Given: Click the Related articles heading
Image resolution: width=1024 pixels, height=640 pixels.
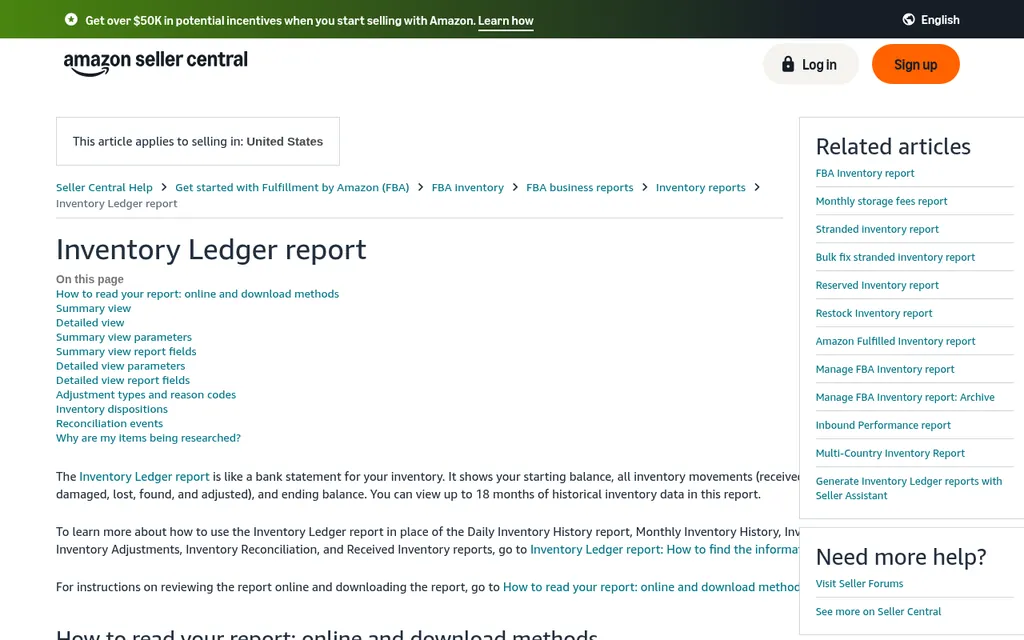Looking at the screenshot, I should coord(893,147).
